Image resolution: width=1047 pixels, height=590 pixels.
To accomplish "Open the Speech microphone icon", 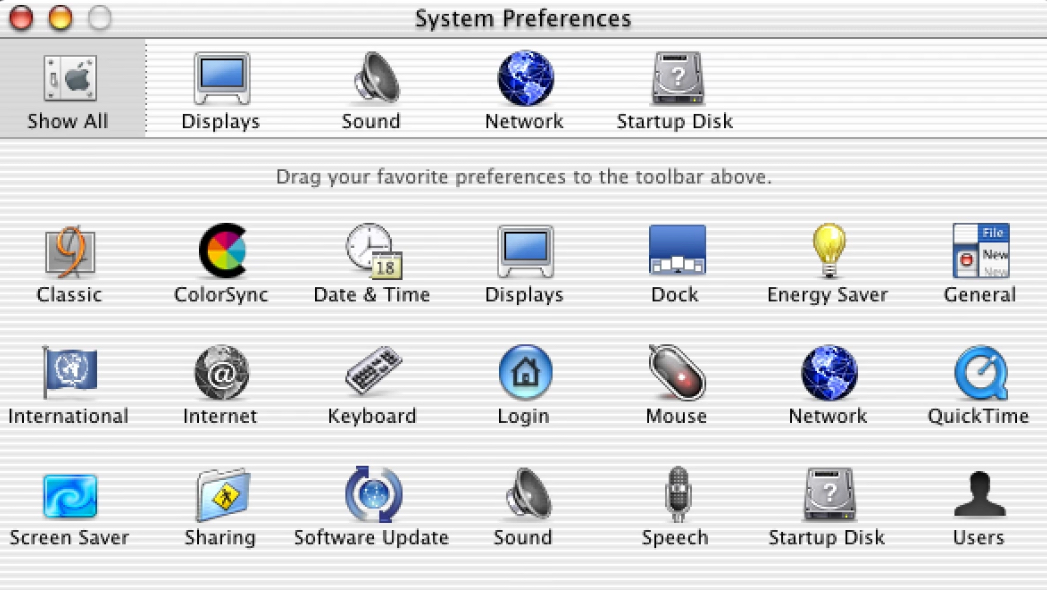I will (678, 494).
